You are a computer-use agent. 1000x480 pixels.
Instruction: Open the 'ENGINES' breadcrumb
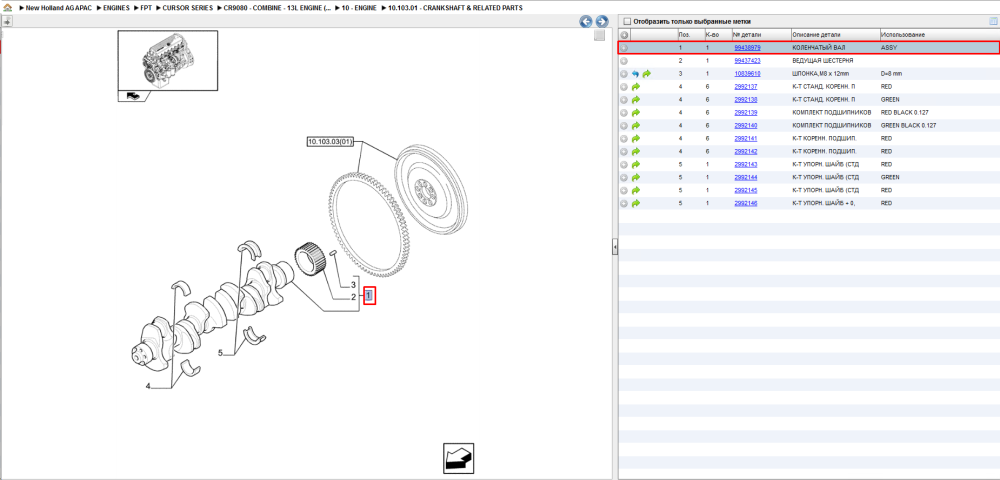[x=116, y=8]
